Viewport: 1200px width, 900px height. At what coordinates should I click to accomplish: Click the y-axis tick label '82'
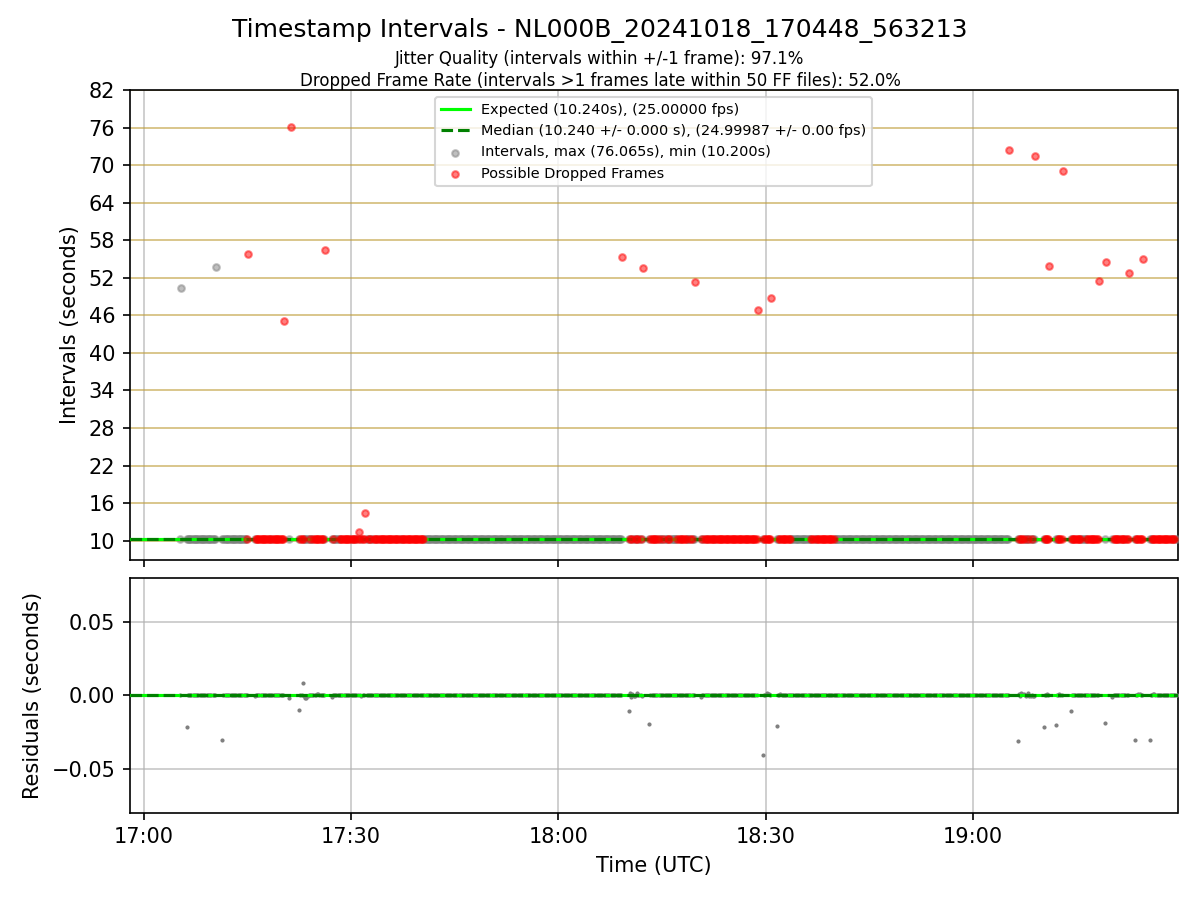[103, 91]
